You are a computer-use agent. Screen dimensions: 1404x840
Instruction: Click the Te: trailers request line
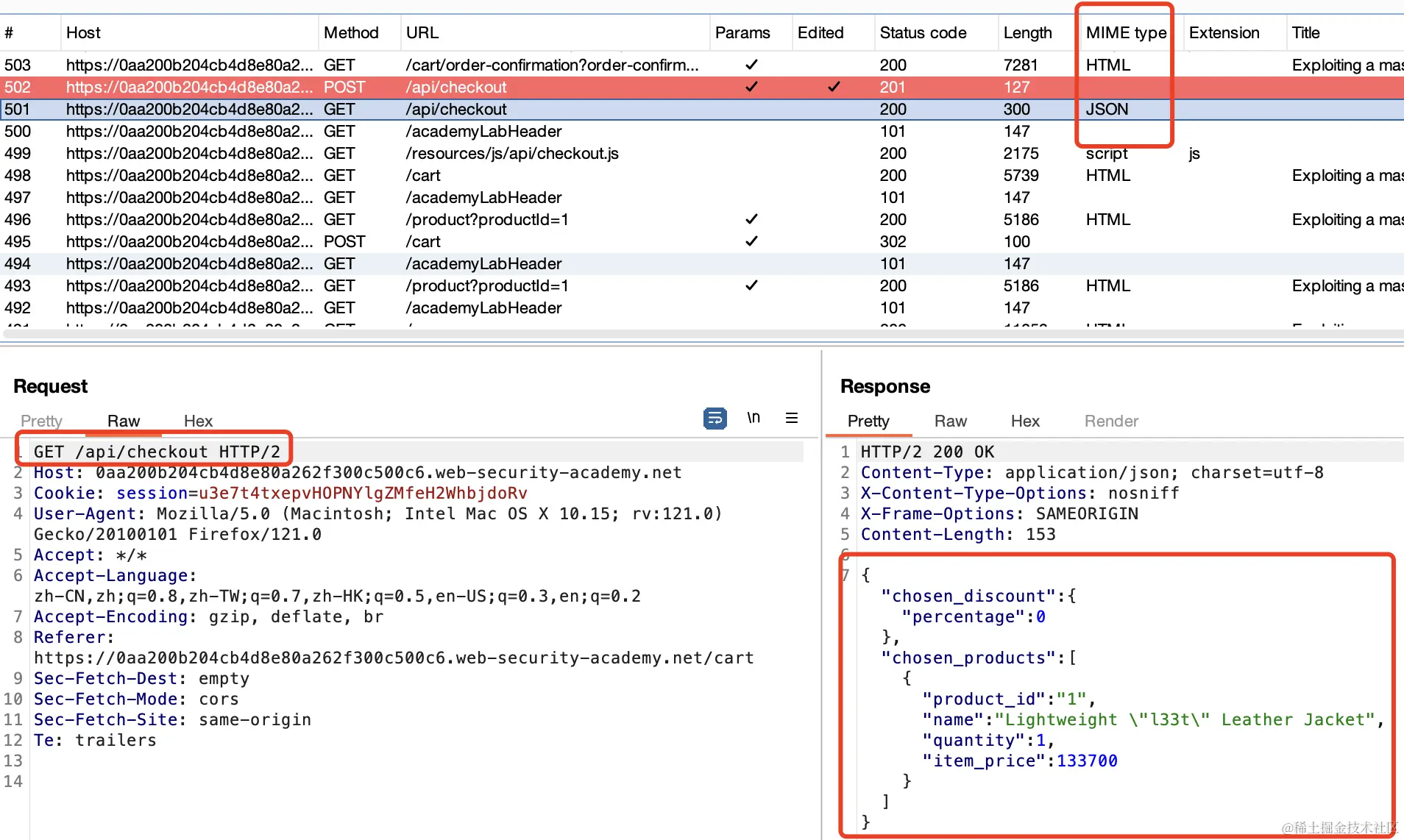(95, 740)
